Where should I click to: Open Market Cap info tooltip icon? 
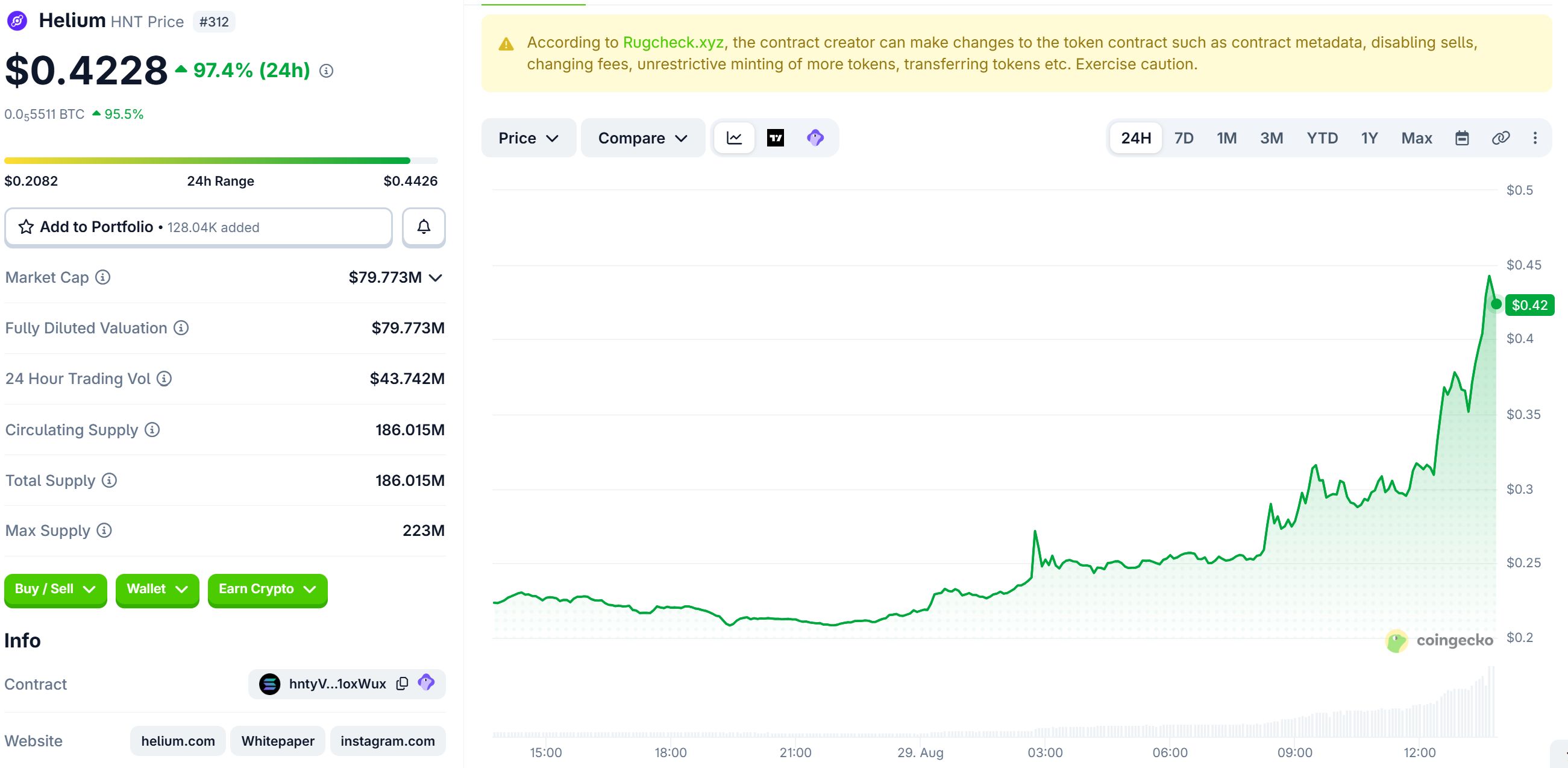click(103, 277)
